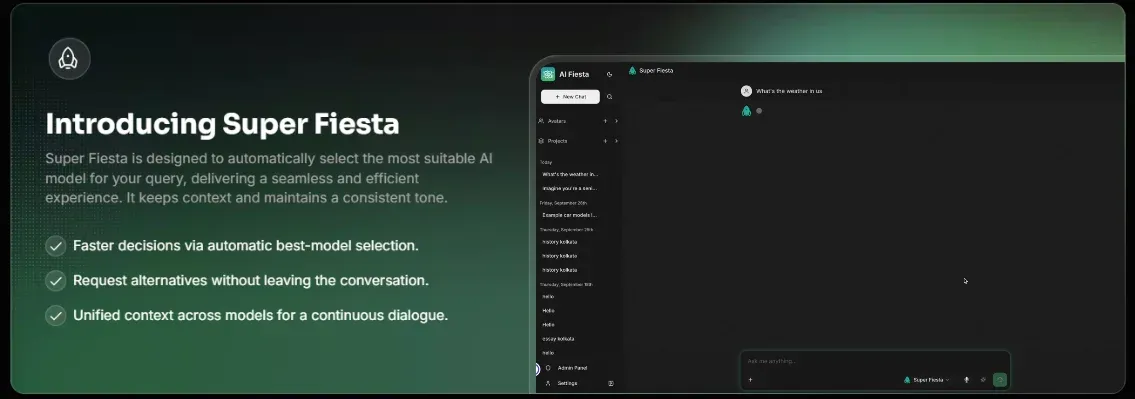
Task: Open the Projects section
Action: pos(553,141)
